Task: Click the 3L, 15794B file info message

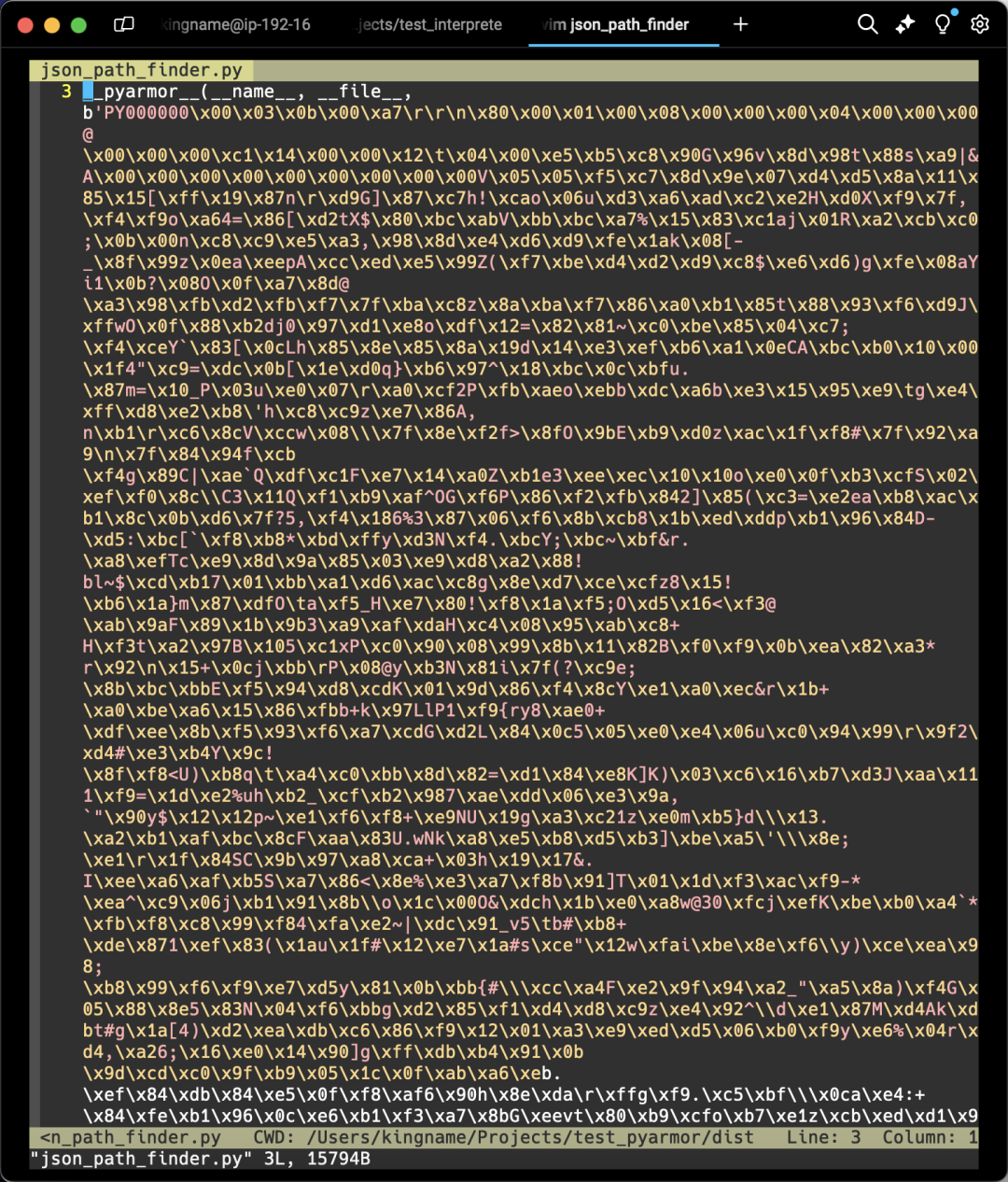Action: [308, 1159]
